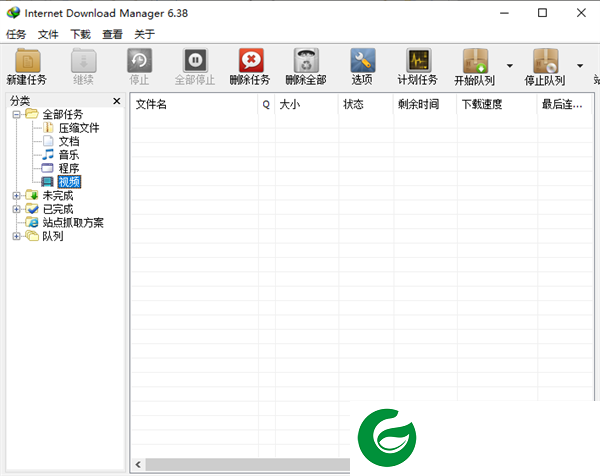Select the 压缩文件 category
This screenshot has height=476, width=600.
click(x=79, y=128)
